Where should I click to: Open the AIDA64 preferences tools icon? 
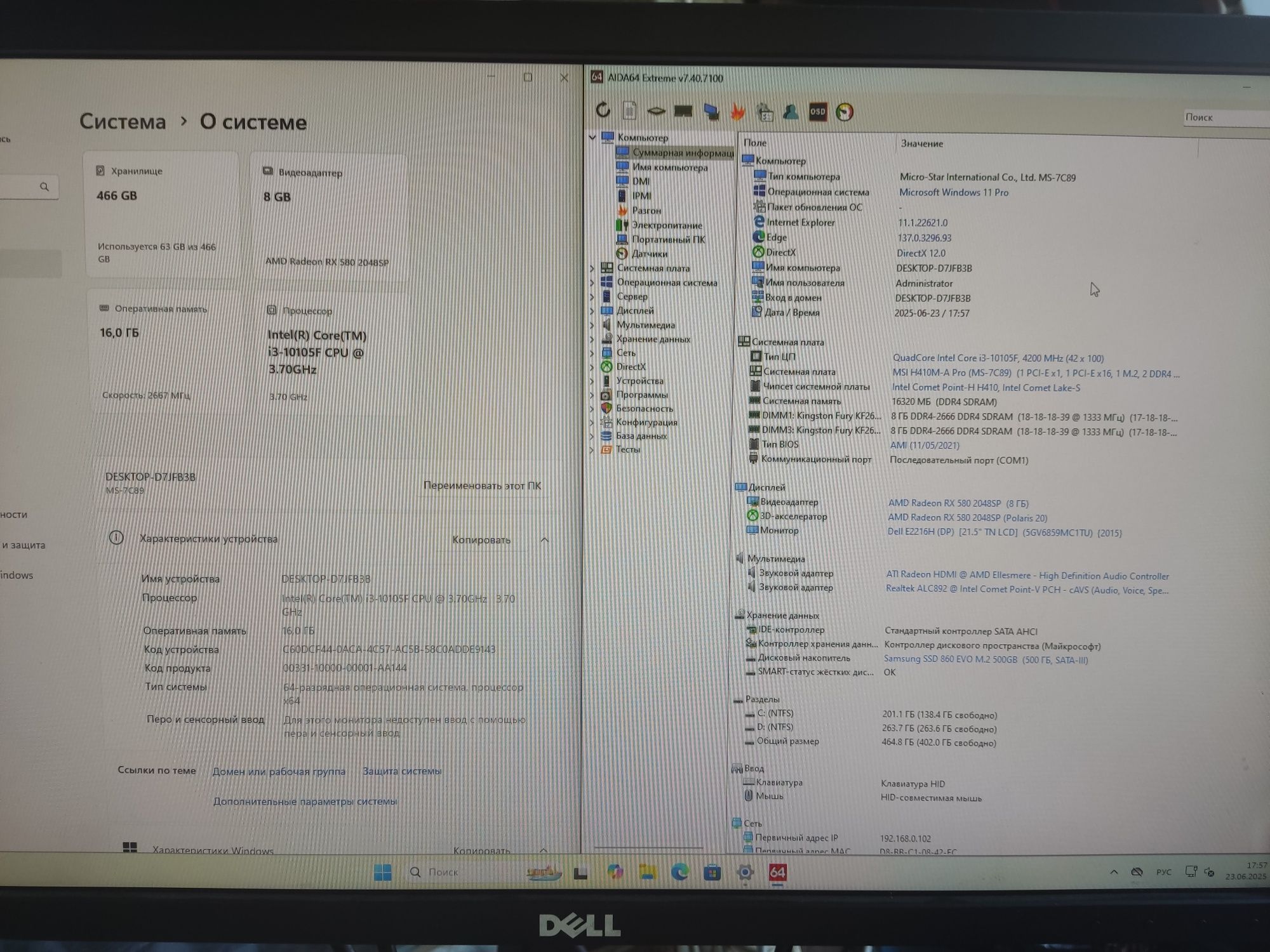coord(765,112)
